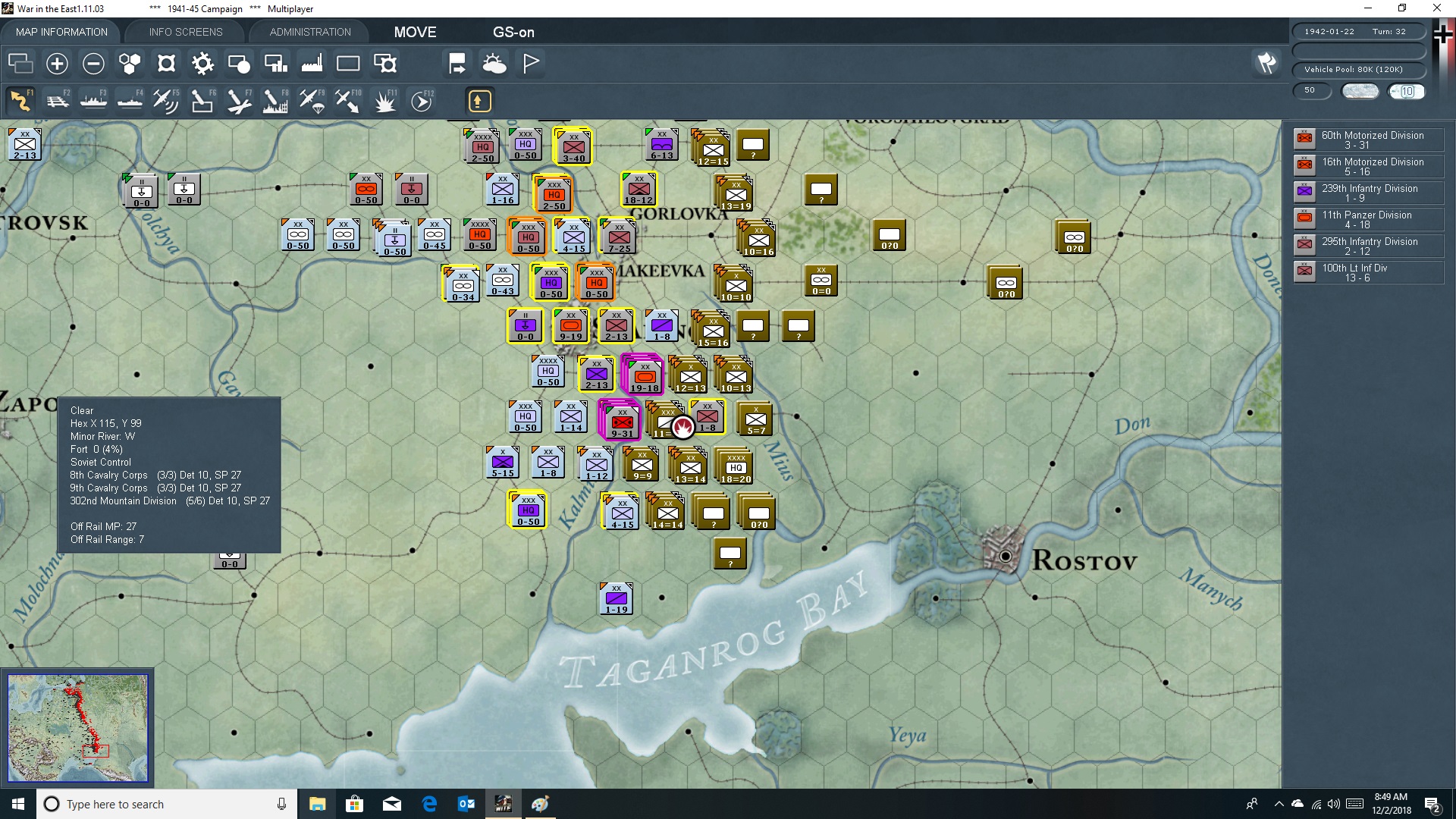1456x819 pixels.
Task: Open the ADMINISTRATION tab
Action: (310, 32)
